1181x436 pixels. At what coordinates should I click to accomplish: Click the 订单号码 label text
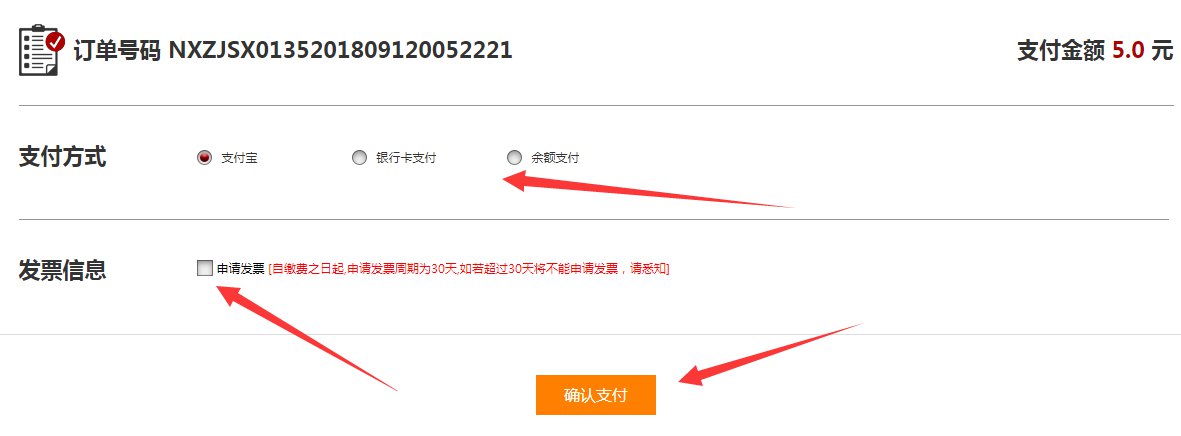click(117, 50)
